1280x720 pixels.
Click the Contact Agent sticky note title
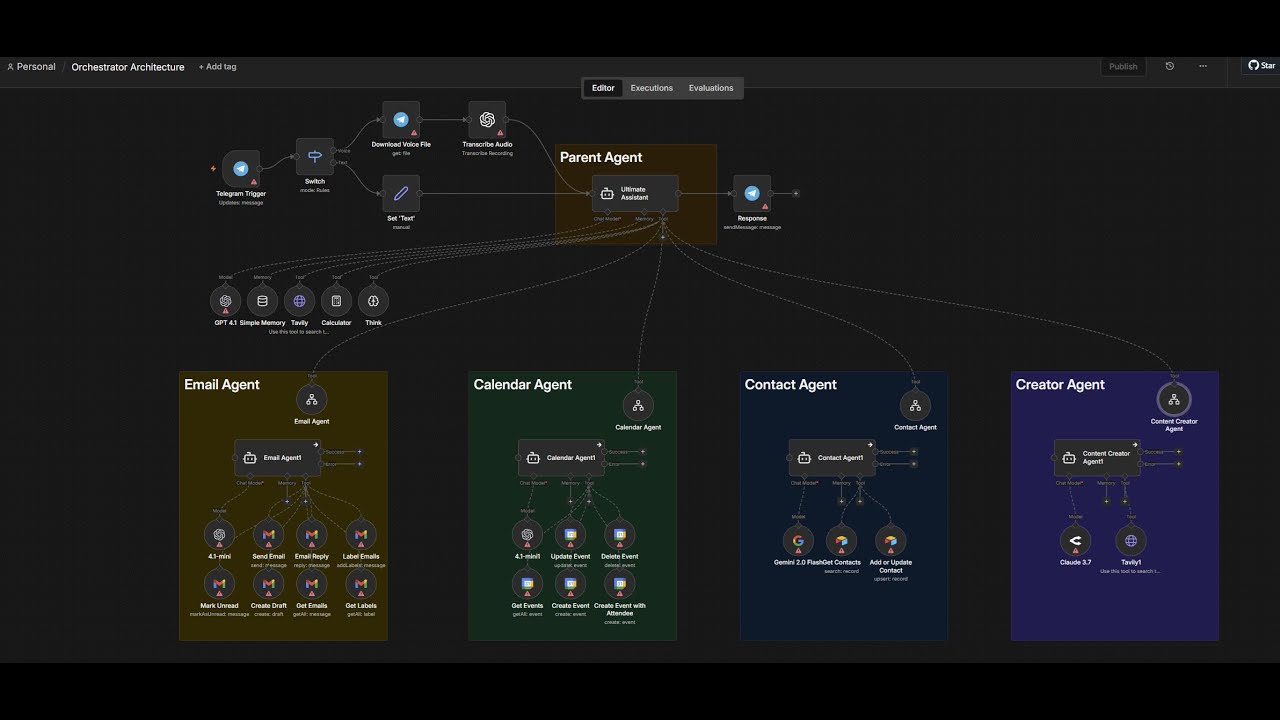click(791, 384)
